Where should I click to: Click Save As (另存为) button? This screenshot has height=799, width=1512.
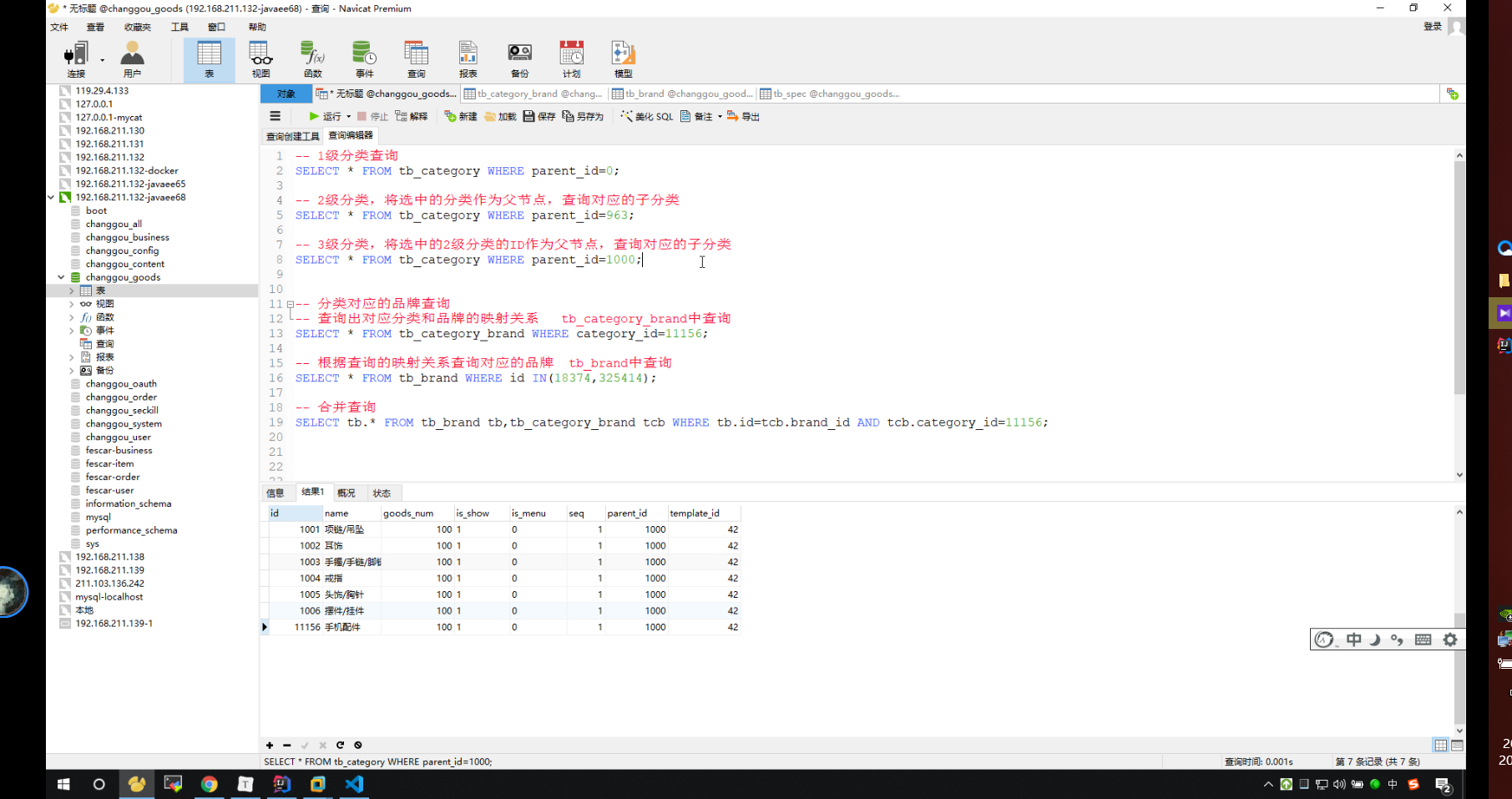583,116
